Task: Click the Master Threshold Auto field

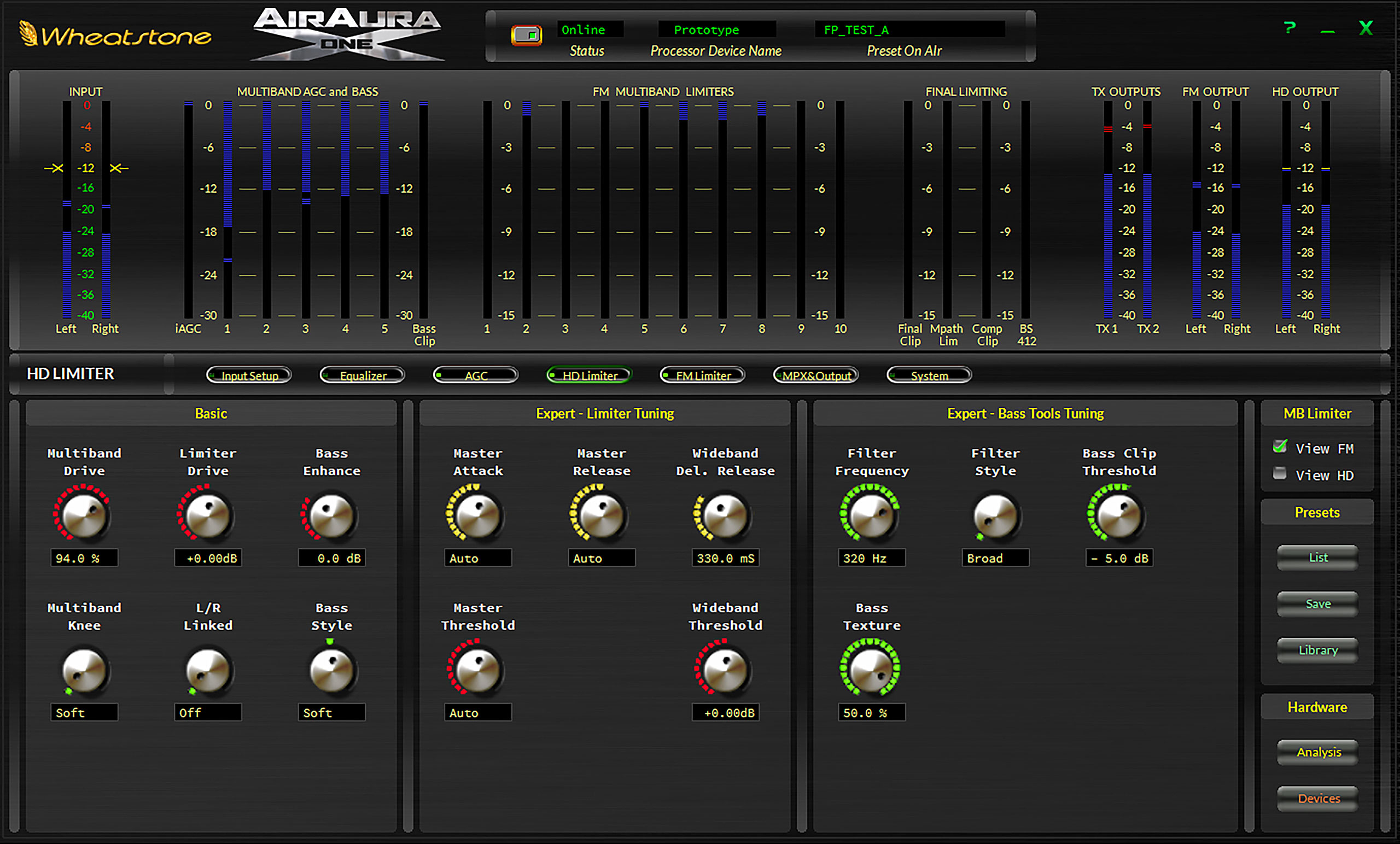Action: pyautogui.click(x=478, y=712)
